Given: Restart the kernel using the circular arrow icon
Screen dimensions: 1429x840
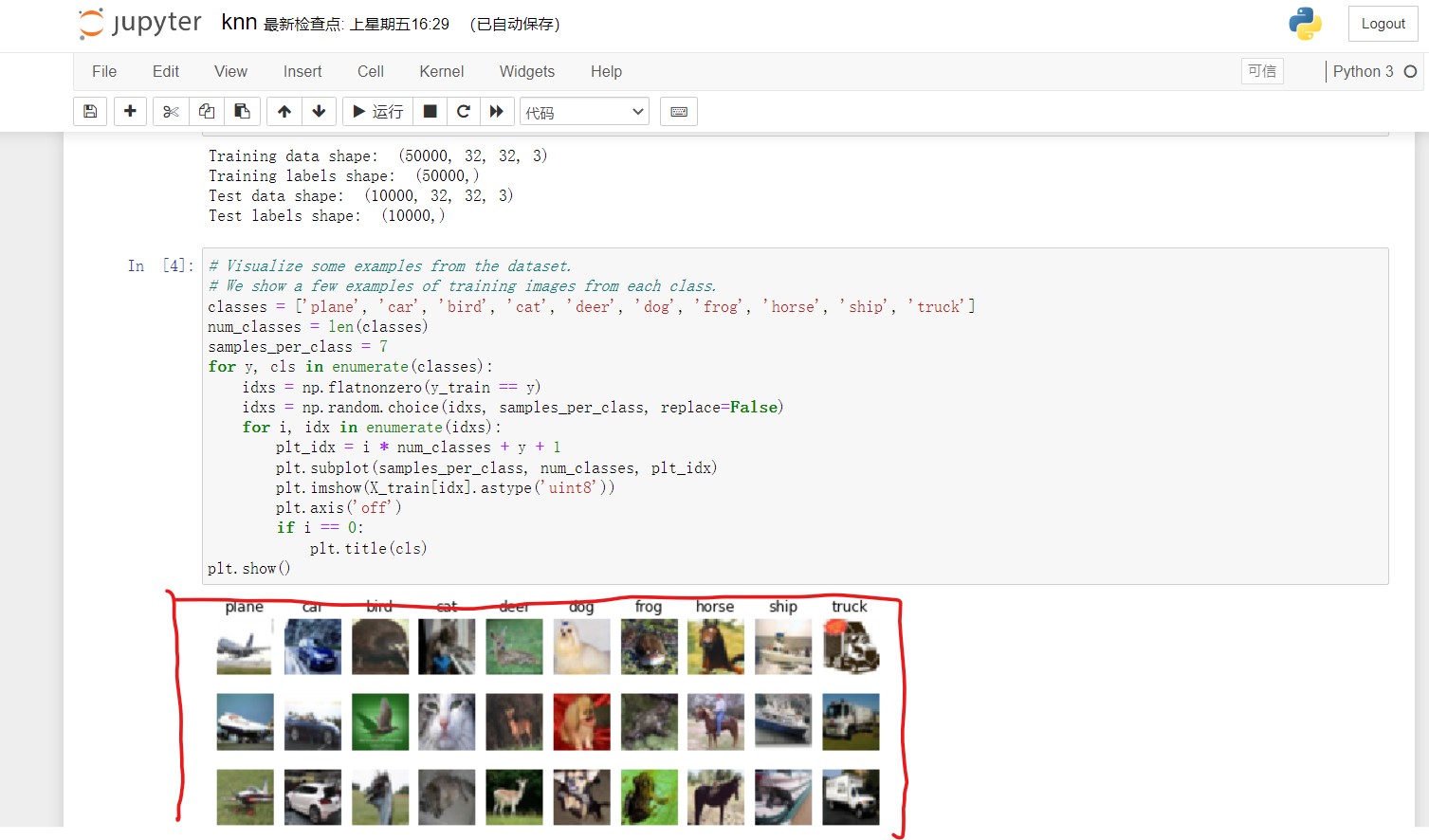Looking at the screenshot, I should (464, 112).
